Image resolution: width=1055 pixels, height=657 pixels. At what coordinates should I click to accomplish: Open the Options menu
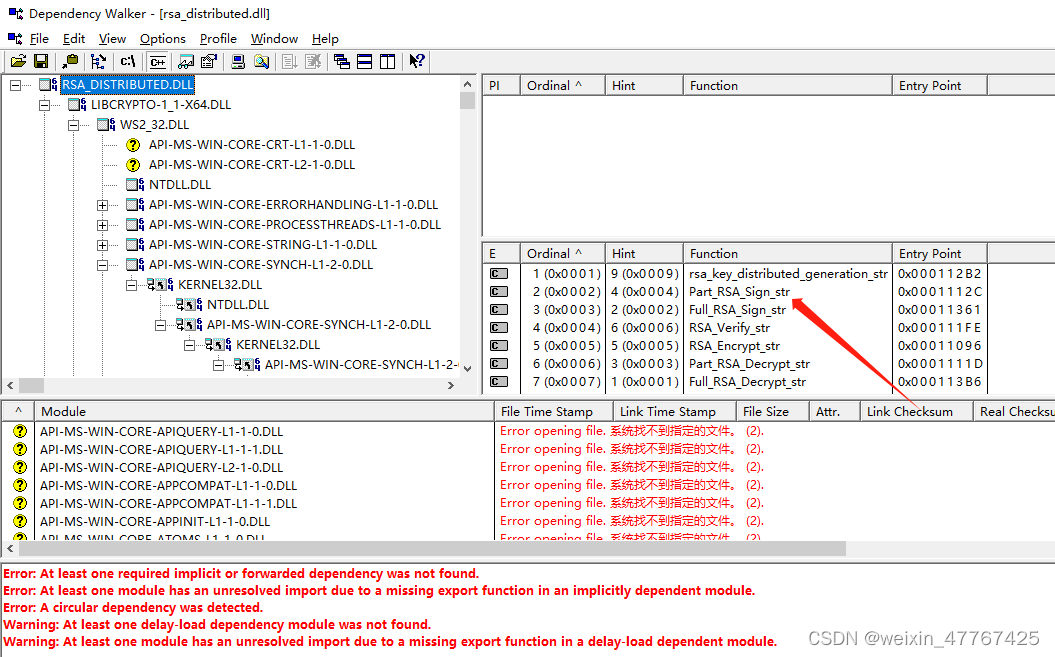[x=162, y=38]
